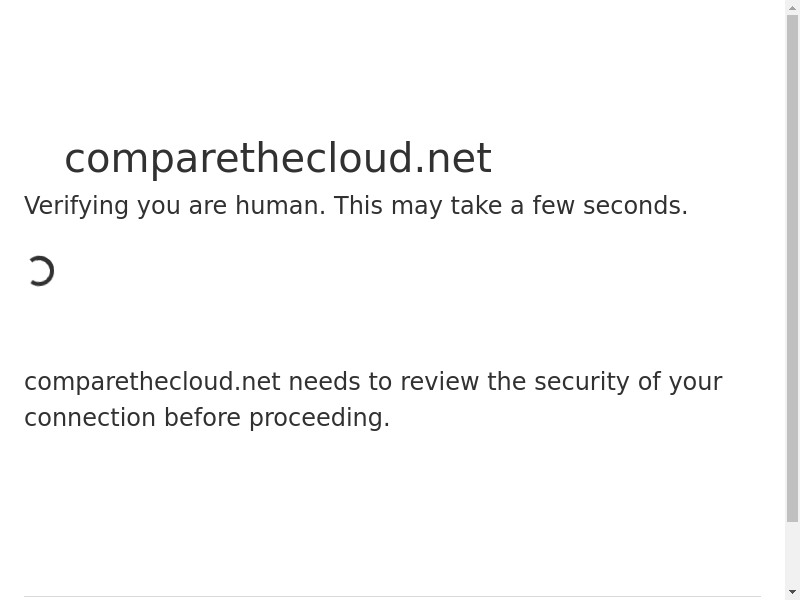Click the scrollbar up arrow
This screenshot has width=800, height=600.
tap(792, 8)
